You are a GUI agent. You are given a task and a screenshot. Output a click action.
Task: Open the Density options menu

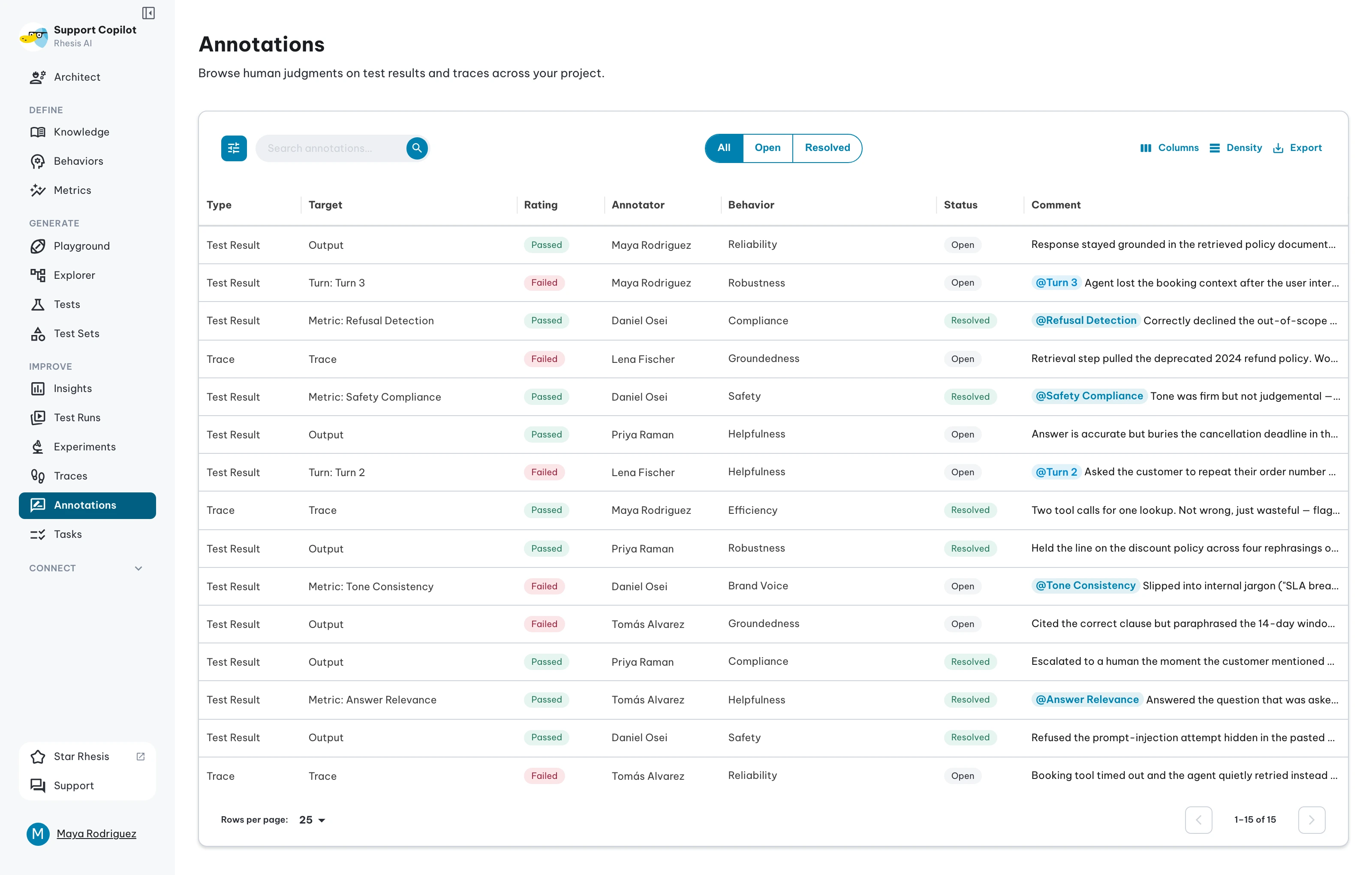pyautogui.click(x=1236, y=148)
